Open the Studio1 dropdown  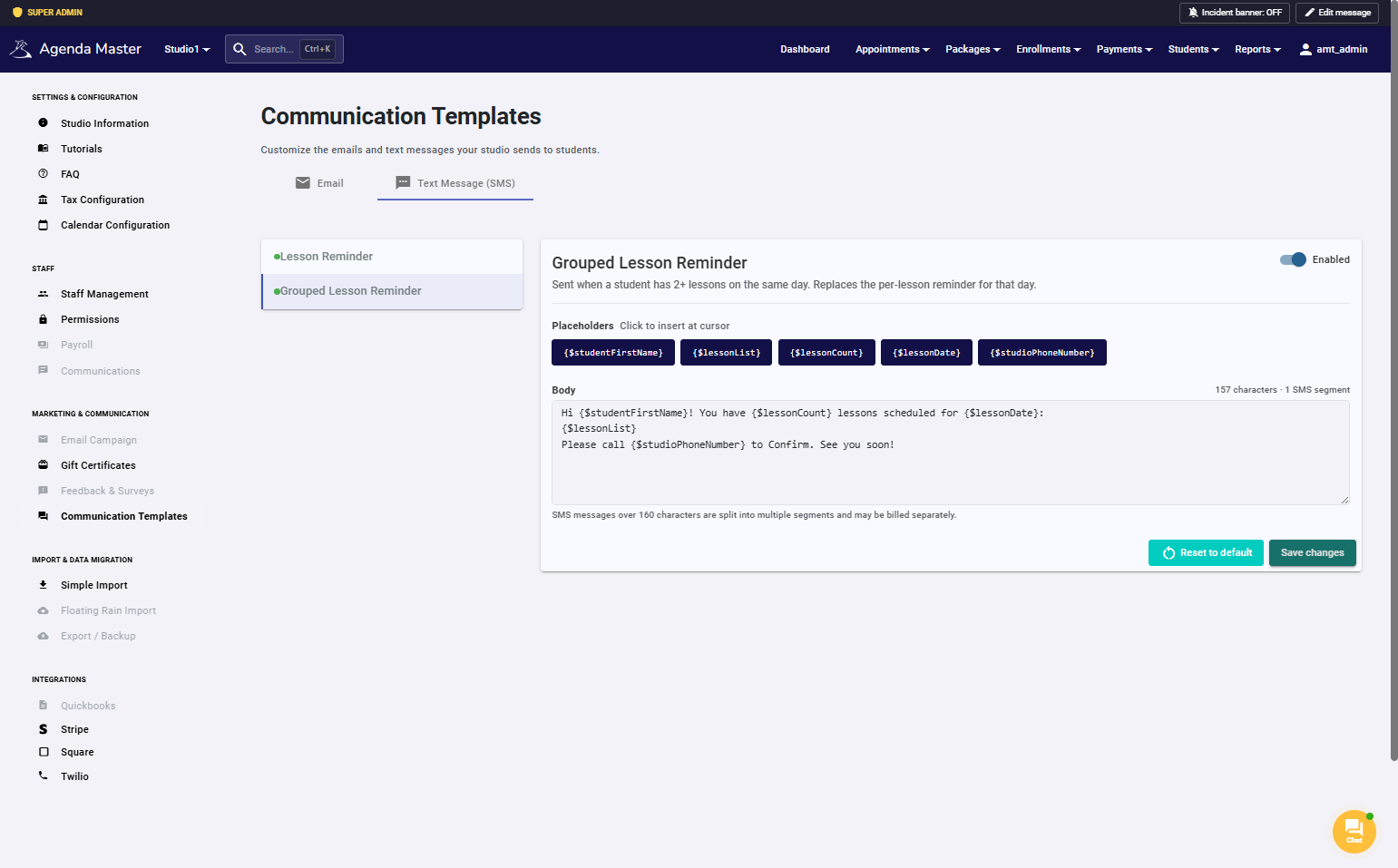pos(187,49)
